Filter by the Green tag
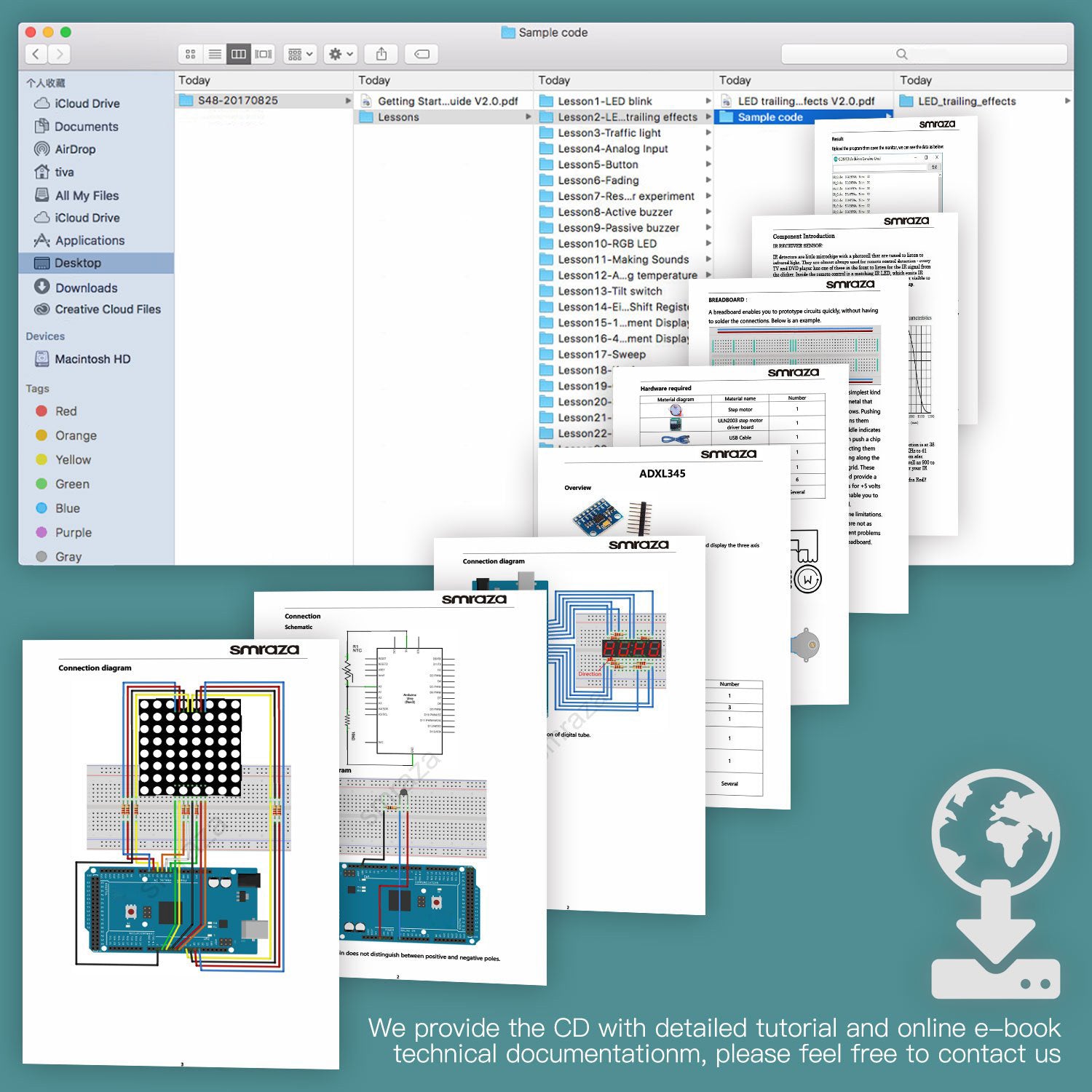The image size is (1092, 1092). click(x=63, y=484)
